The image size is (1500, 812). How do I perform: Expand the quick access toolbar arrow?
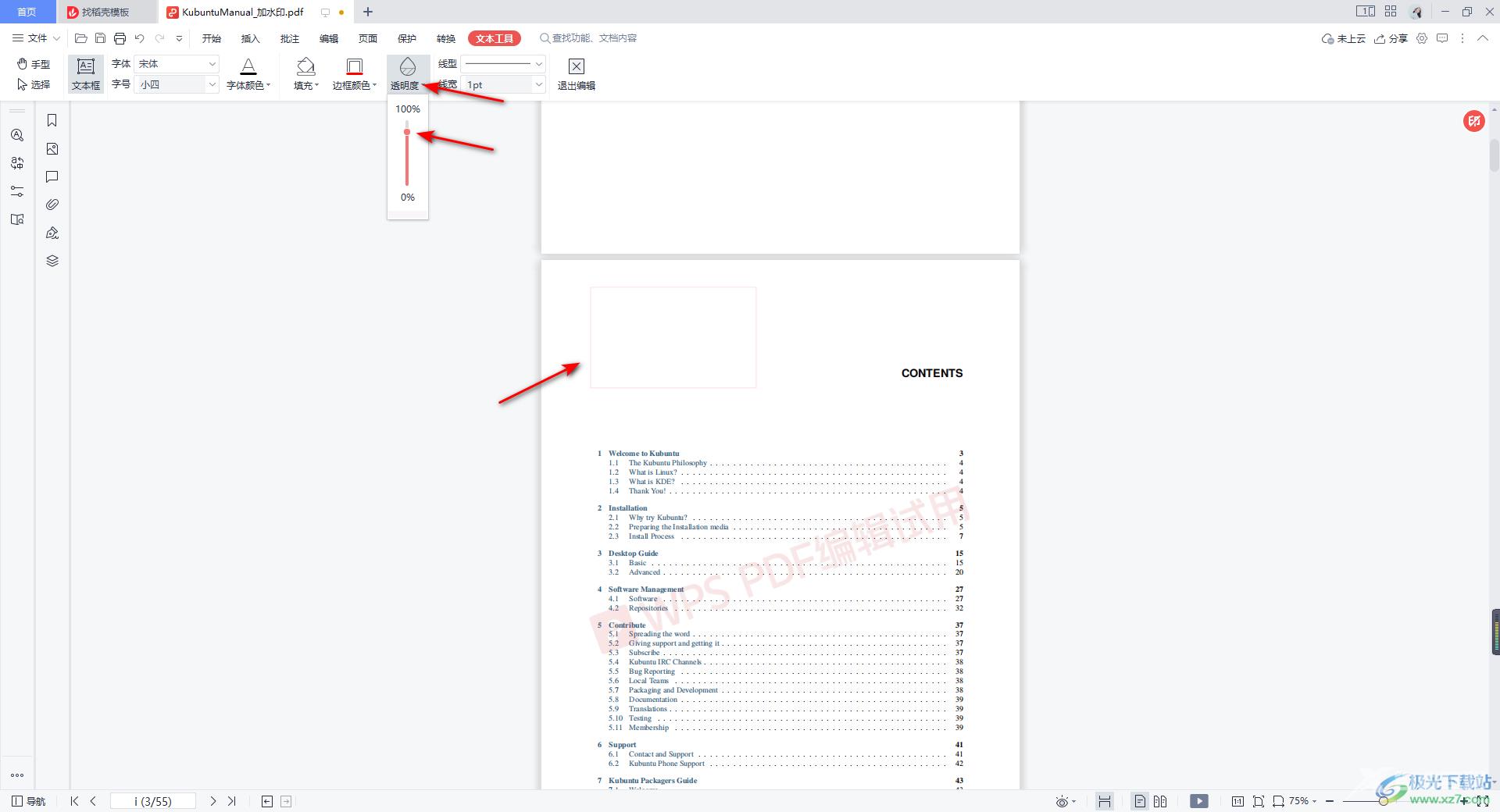tap(179, 38)
